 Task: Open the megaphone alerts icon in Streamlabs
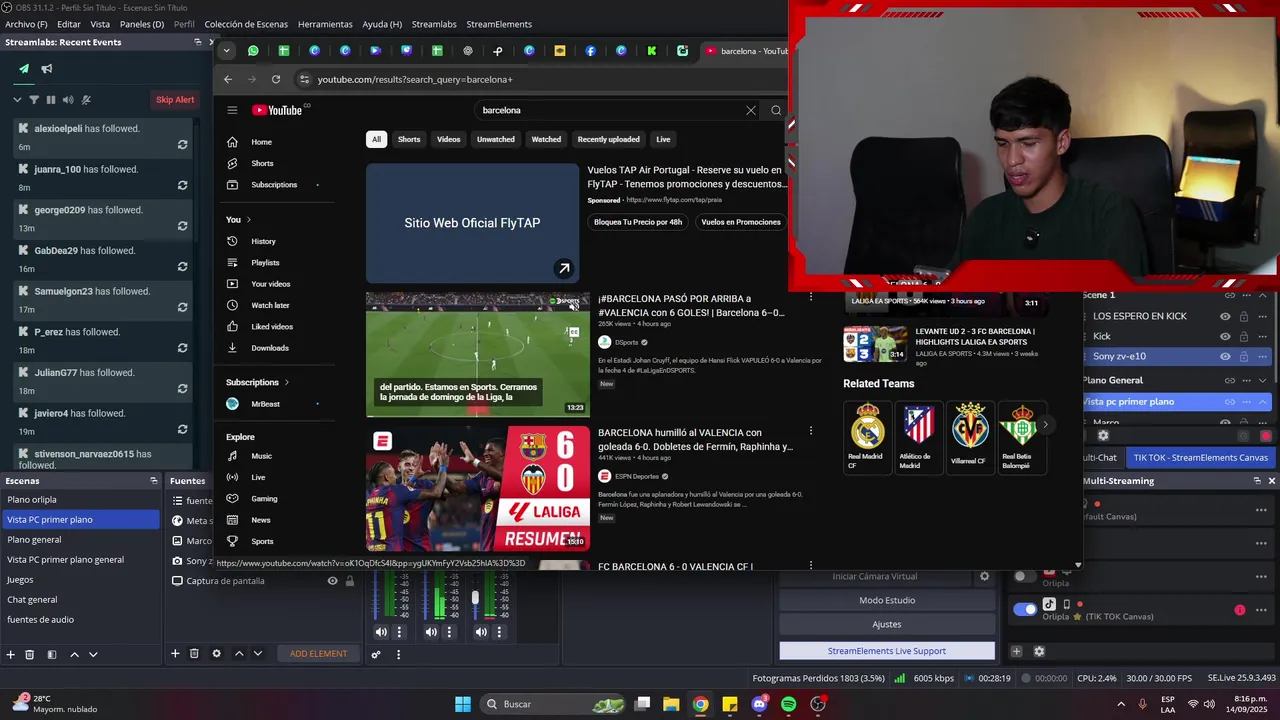click(46, 69)
